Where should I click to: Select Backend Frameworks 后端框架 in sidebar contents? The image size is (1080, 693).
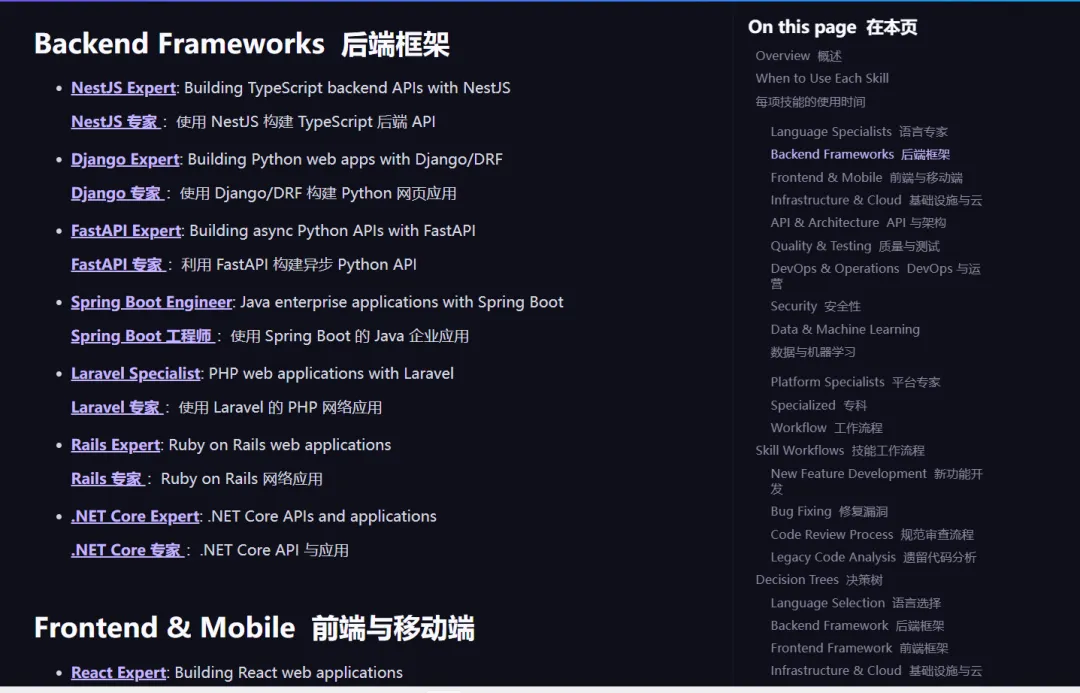click(x=860, y=154)
